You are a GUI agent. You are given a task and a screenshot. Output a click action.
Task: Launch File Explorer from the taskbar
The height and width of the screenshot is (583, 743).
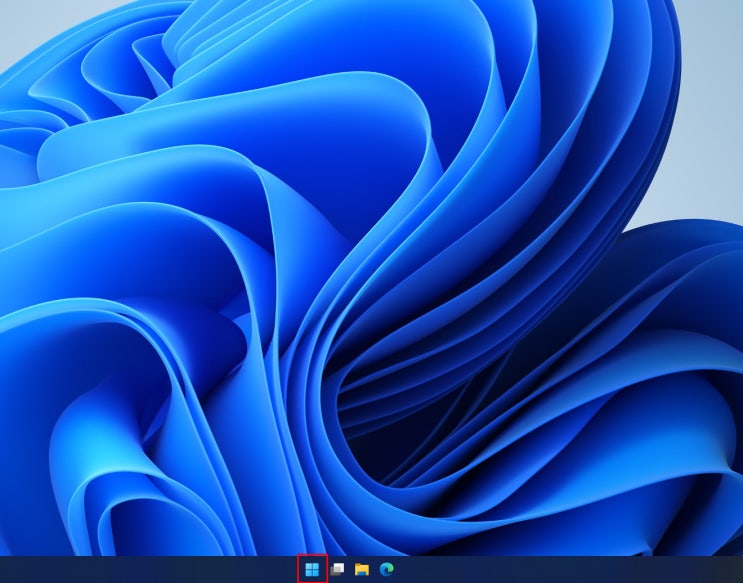pyautogui.click(x=362, y=569)
